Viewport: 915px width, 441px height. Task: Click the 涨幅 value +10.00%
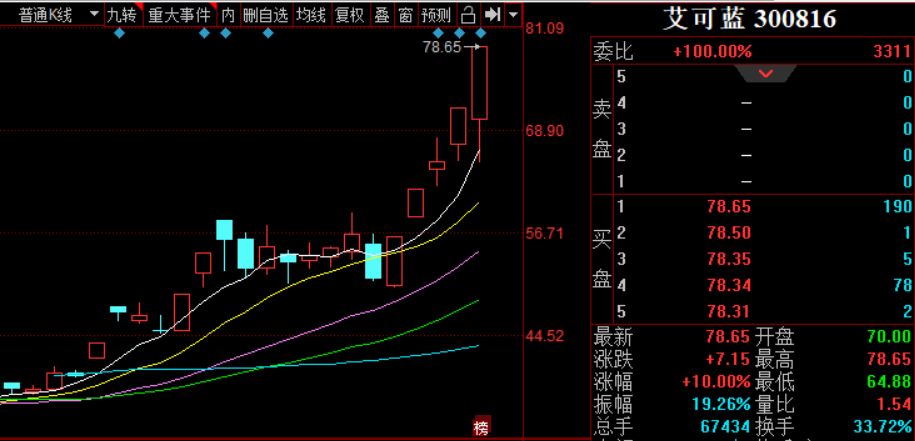[717, 382]
